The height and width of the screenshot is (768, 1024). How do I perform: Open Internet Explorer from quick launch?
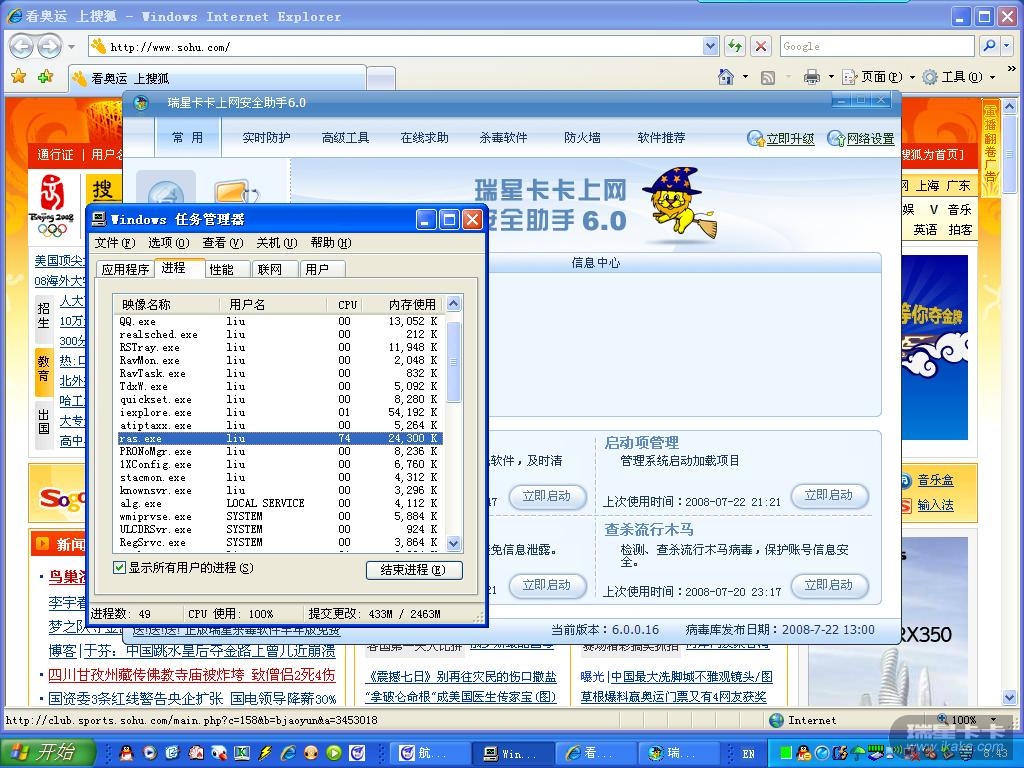pos(288,753)
